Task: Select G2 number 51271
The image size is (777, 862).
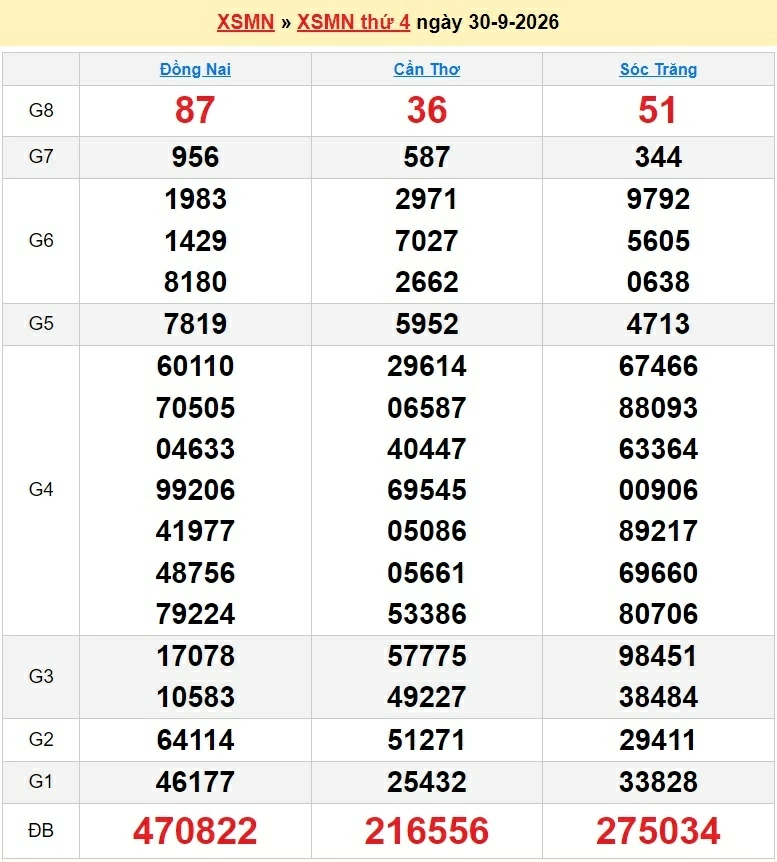Action: (427, 740)
